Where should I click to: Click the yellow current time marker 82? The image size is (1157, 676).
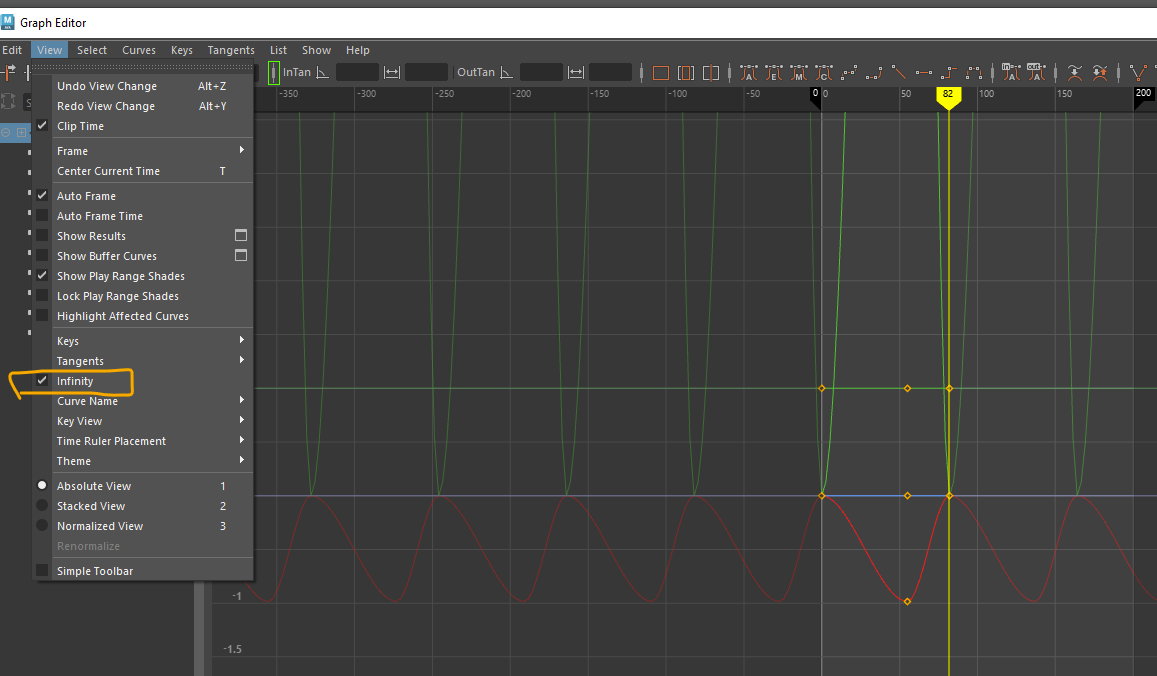point(948,95)
